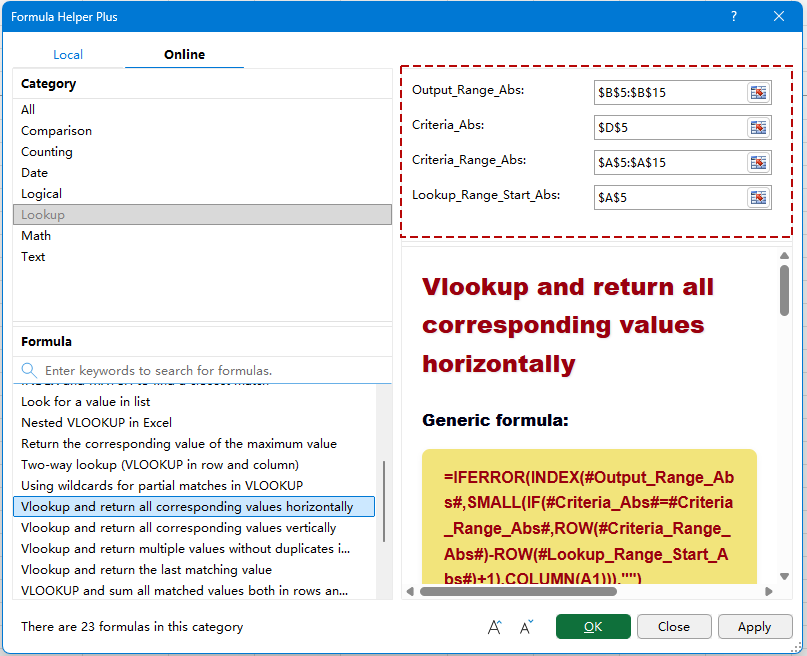807x656 pixels.
Task: Click description pane scroll right arrow
Action: click(x=768, y=591)
